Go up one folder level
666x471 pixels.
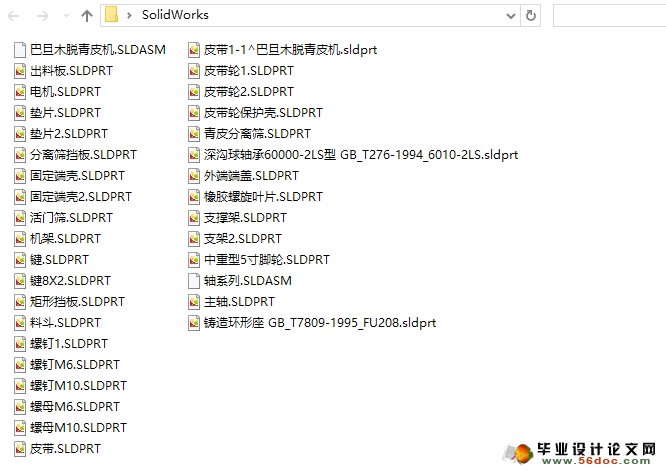pyautogui.click(x=87, y=16)
